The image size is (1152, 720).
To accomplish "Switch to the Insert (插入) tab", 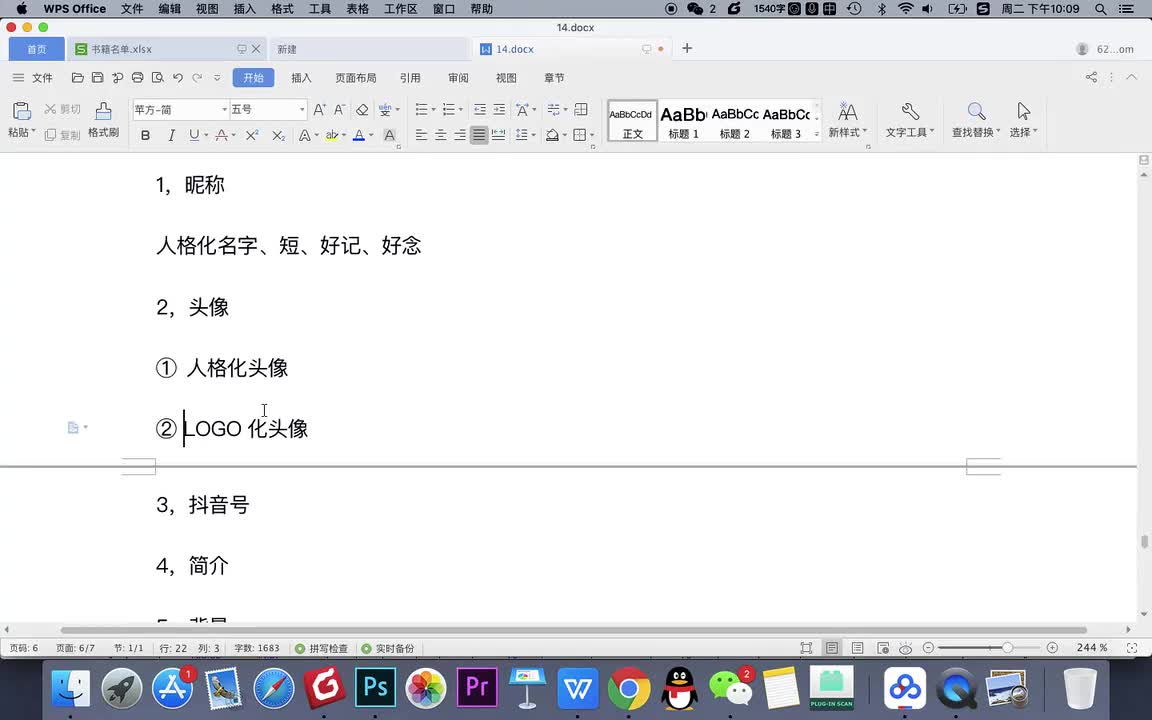I will point(301,78).
